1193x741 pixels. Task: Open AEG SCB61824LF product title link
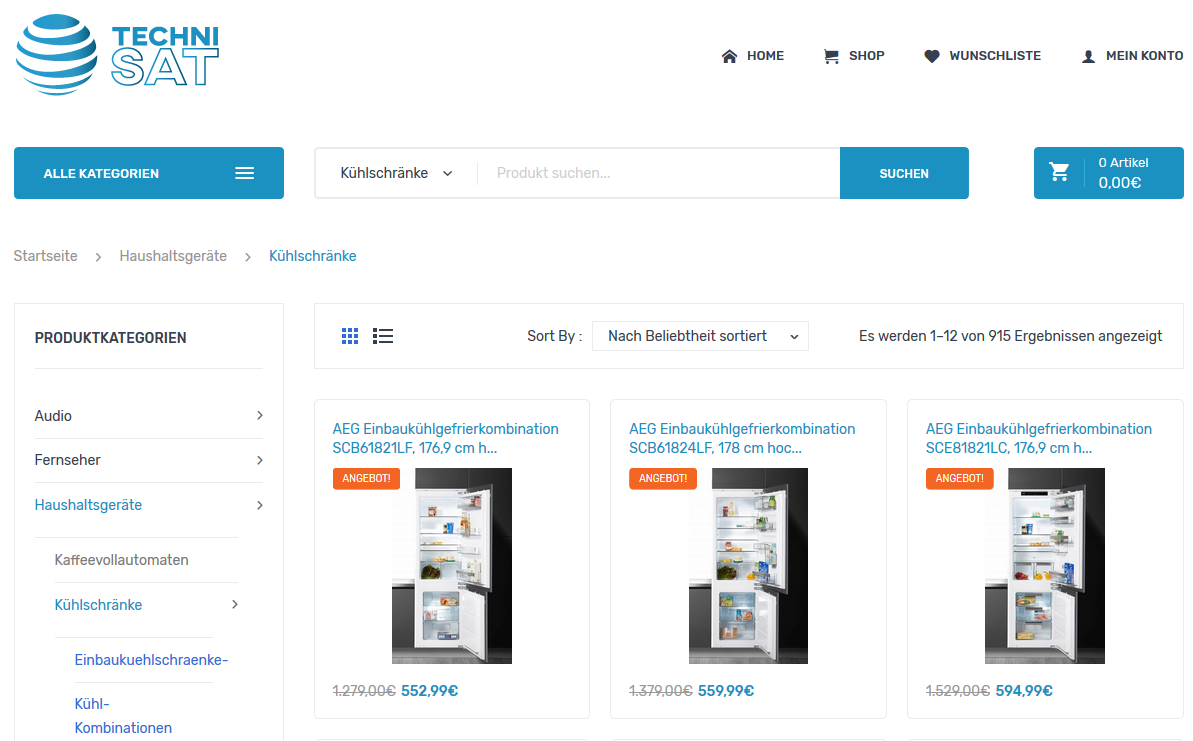[x=743, y=438]
